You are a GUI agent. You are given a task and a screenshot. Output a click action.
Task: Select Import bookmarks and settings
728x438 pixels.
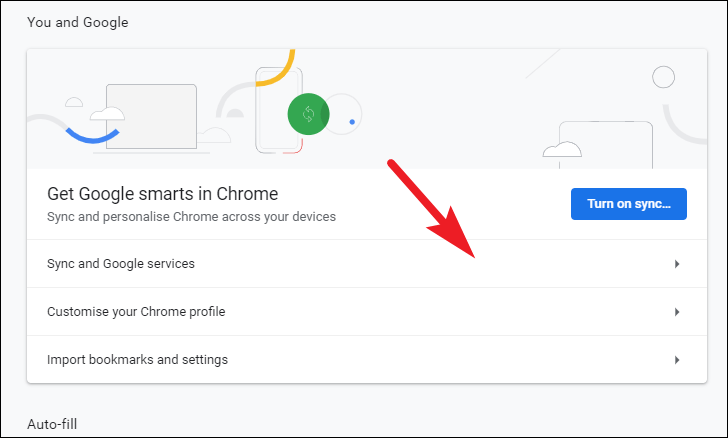click(x=367, y=360)
